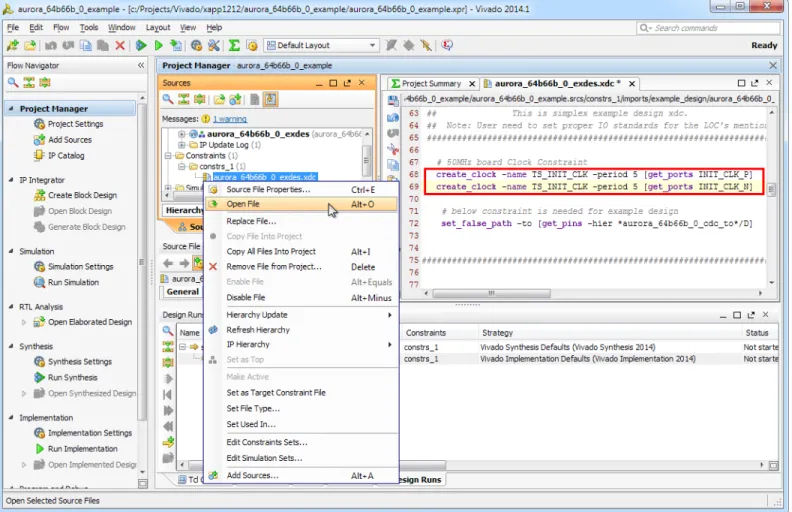Click the search icon in Design Runs panel

click(x=168, y=331)
